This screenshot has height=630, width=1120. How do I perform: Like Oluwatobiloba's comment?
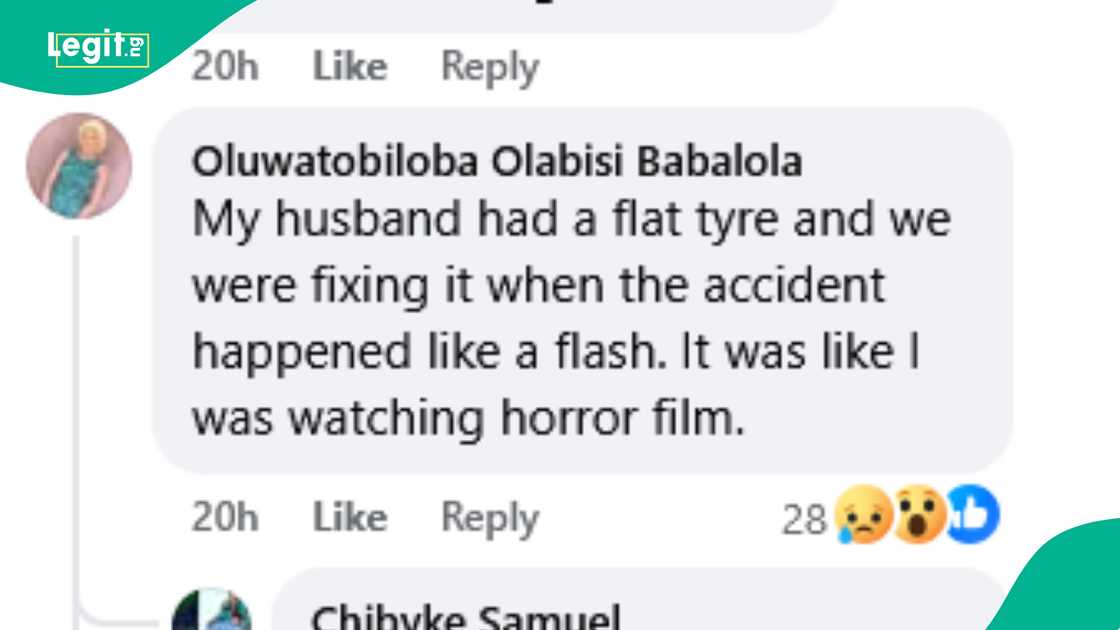pos(347,516)
